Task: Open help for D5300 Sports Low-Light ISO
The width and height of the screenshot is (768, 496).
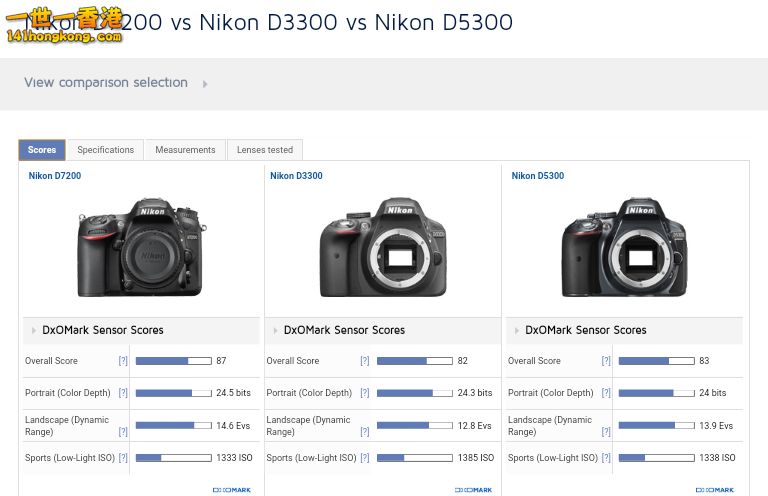Action: (x=606, y=458)
